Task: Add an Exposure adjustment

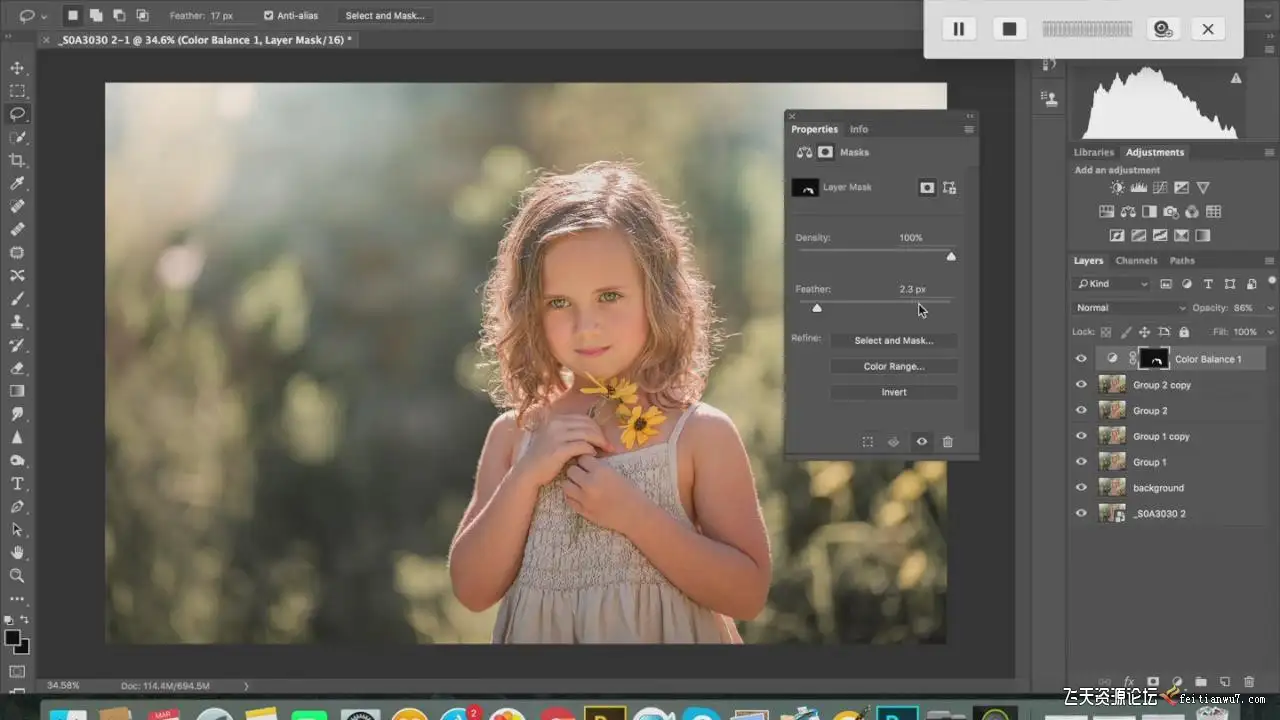Action: (x=1181, y=188)
